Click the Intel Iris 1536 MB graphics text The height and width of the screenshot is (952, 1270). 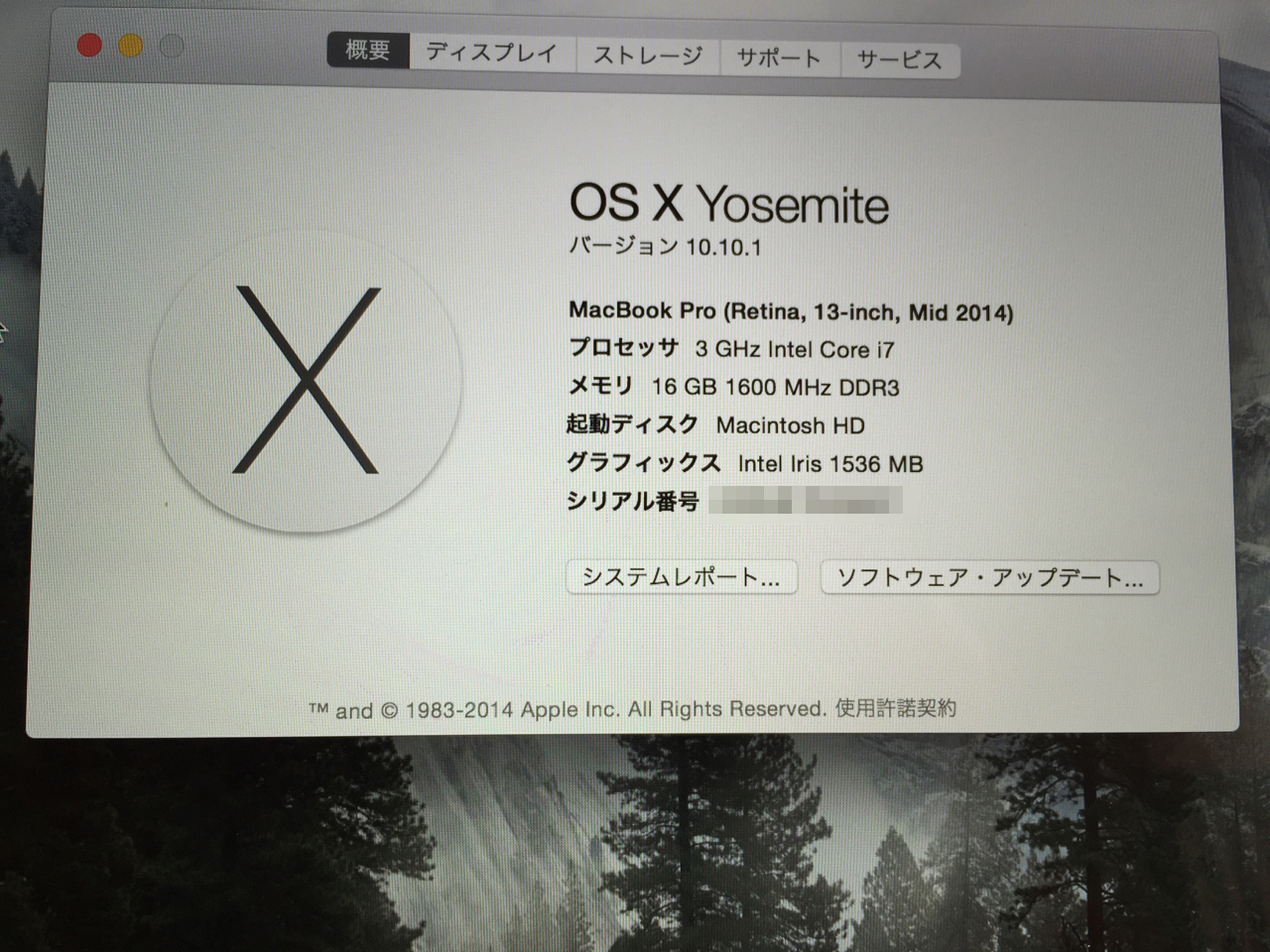(829, 463)
